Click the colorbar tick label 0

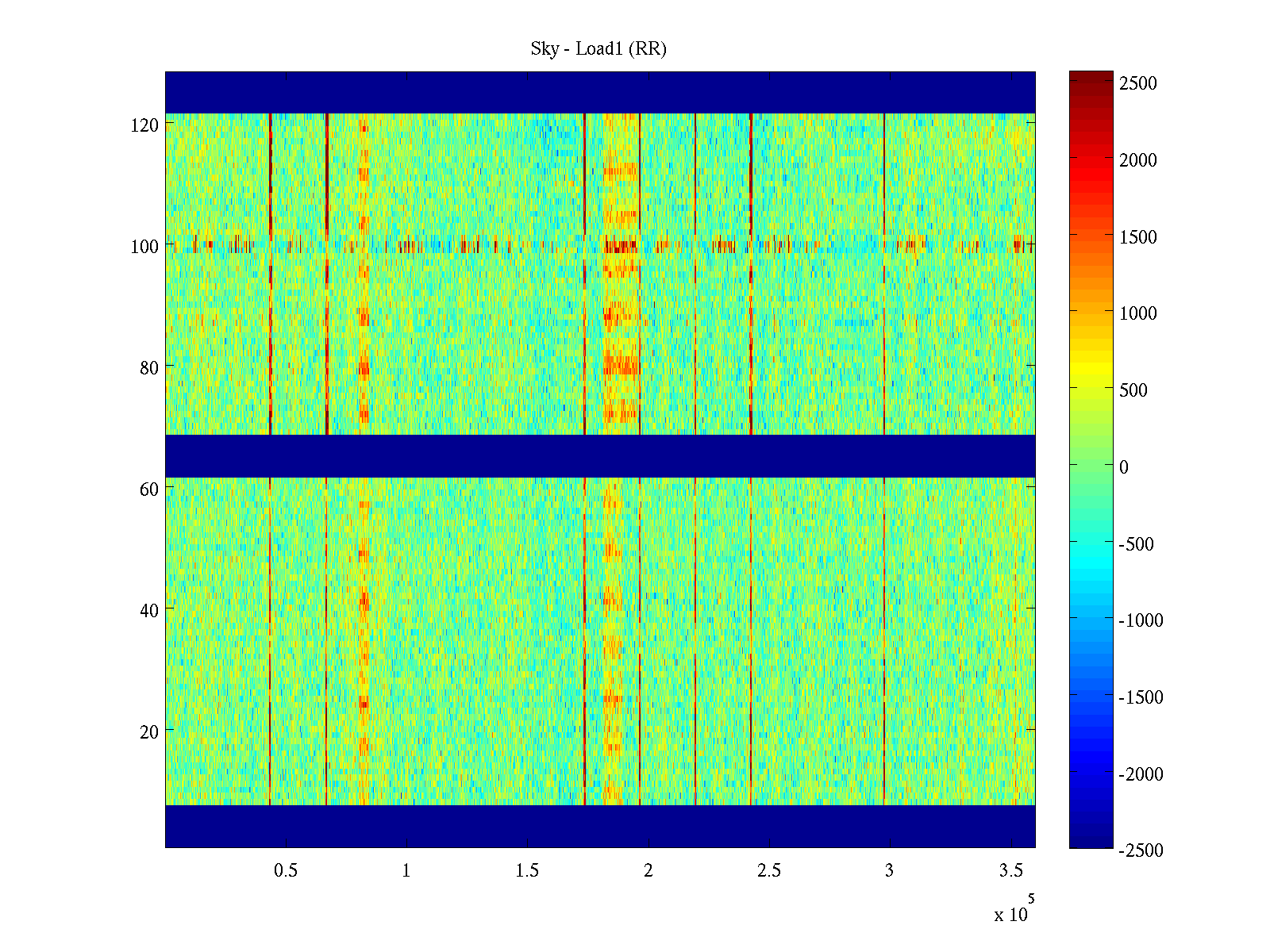1123,467
